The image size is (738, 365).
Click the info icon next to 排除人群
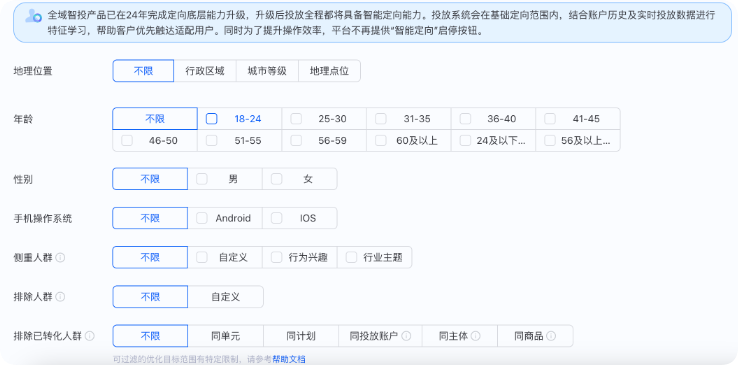tap(60, 297)
